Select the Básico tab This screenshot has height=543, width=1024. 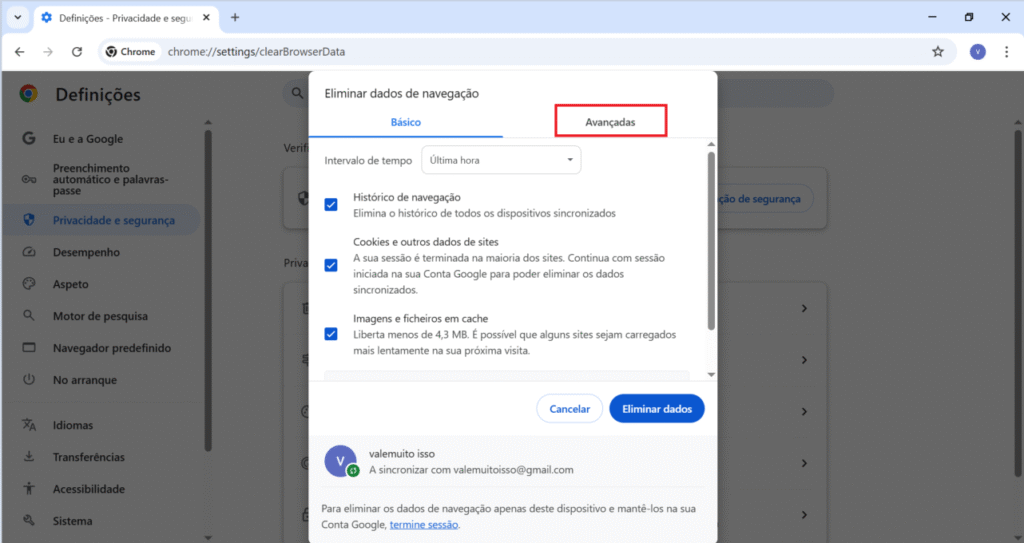click(406, 122)
